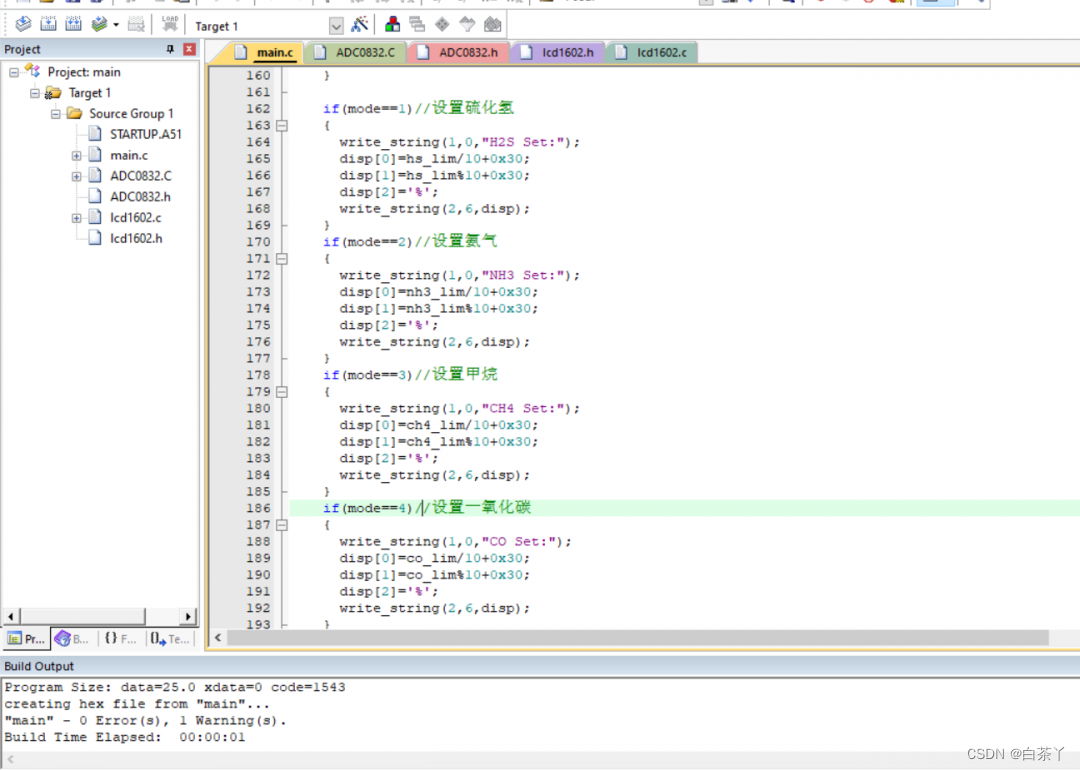Open the Books tab in Project panel
The height and width of the screenshot is (770, 1080).
72,638
